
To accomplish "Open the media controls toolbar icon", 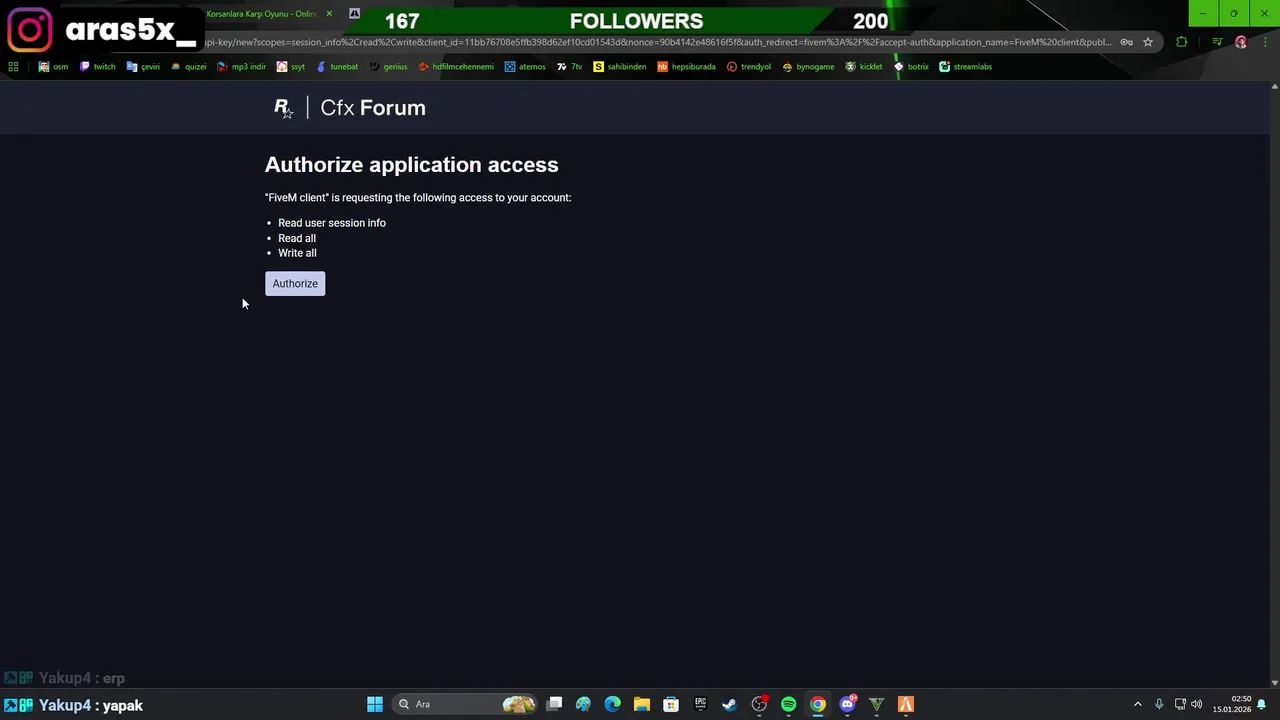I will pos(1217,42).
